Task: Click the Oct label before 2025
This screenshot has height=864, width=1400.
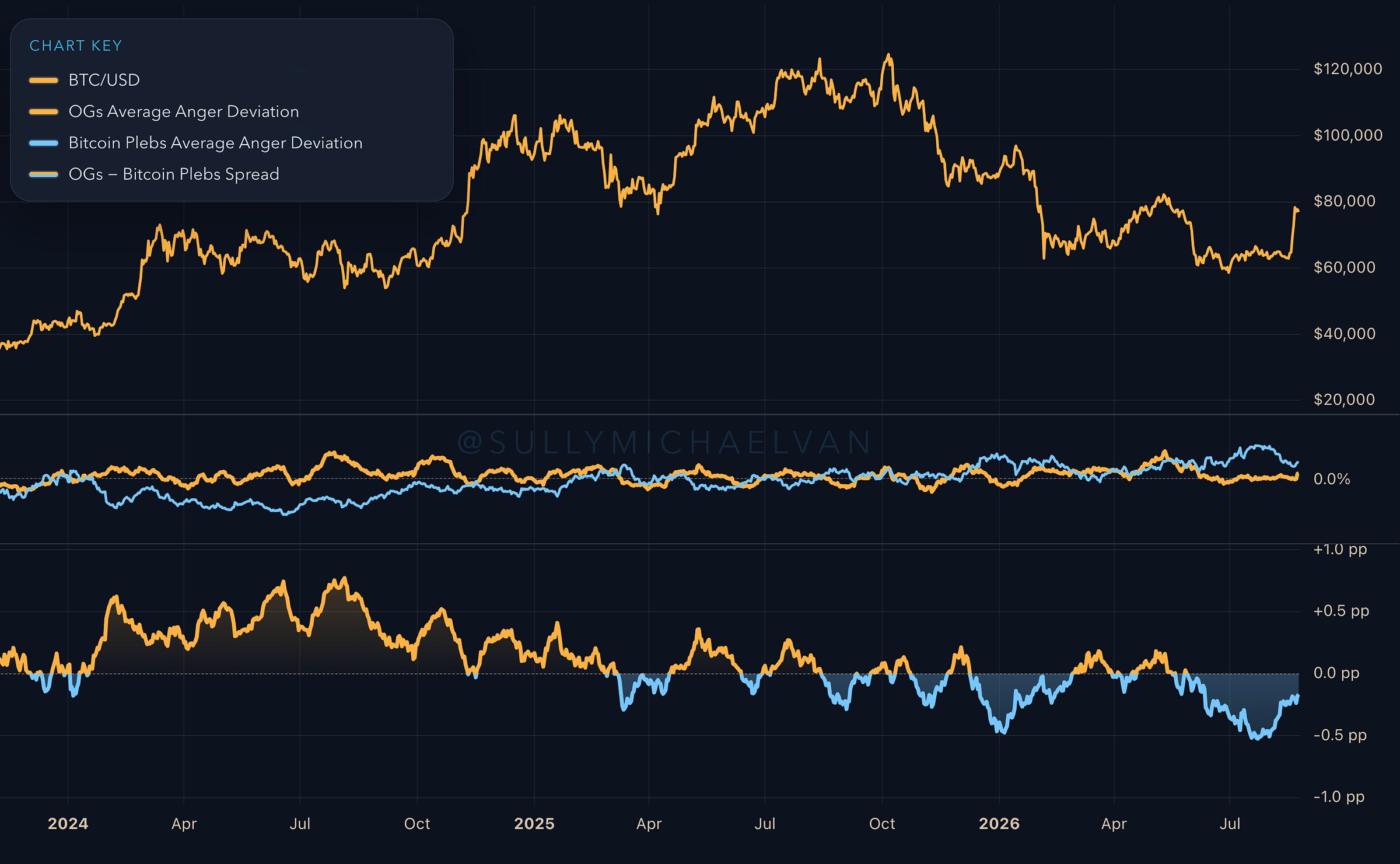Action: tap(417, 824)
